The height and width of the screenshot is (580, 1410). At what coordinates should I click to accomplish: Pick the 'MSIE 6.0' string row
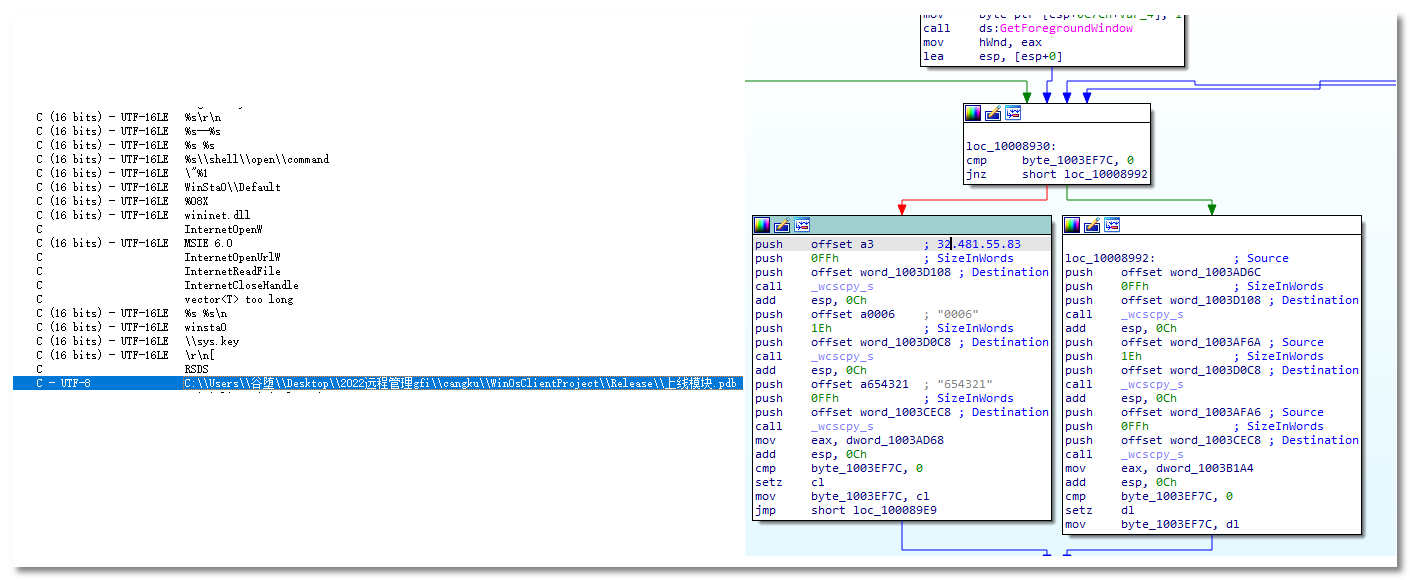coord(208,243)
